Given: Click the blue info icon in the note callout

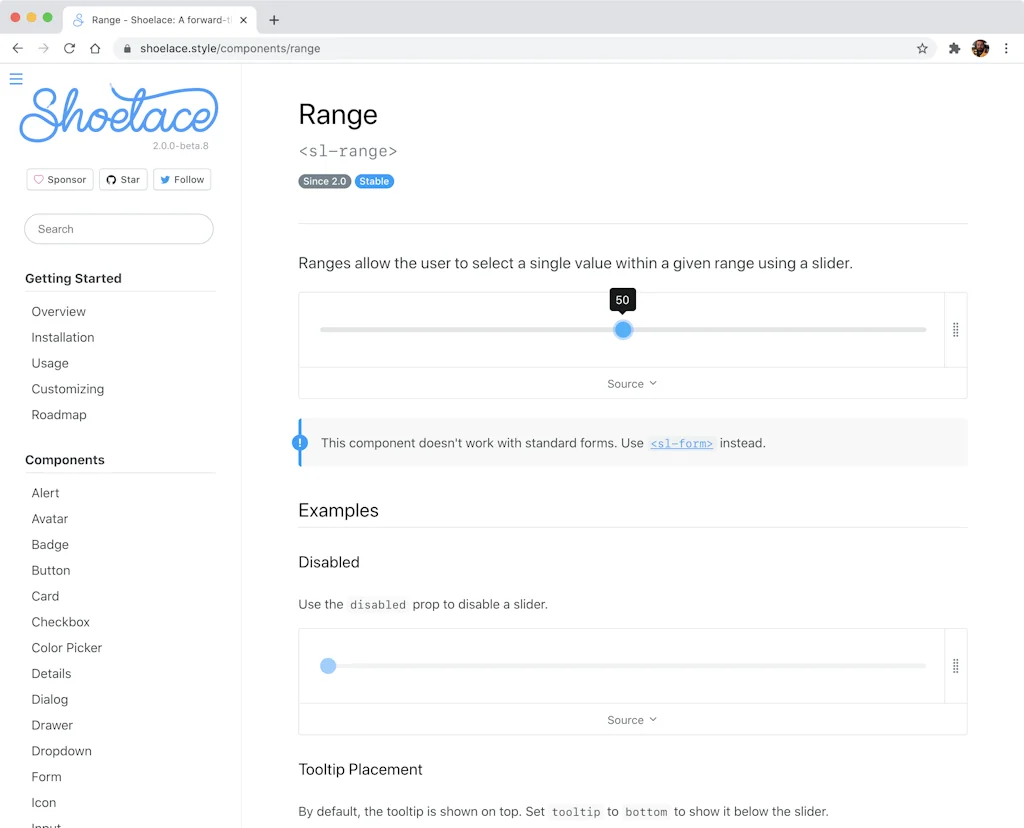Looking at the screenshot, I should (299, 442).
